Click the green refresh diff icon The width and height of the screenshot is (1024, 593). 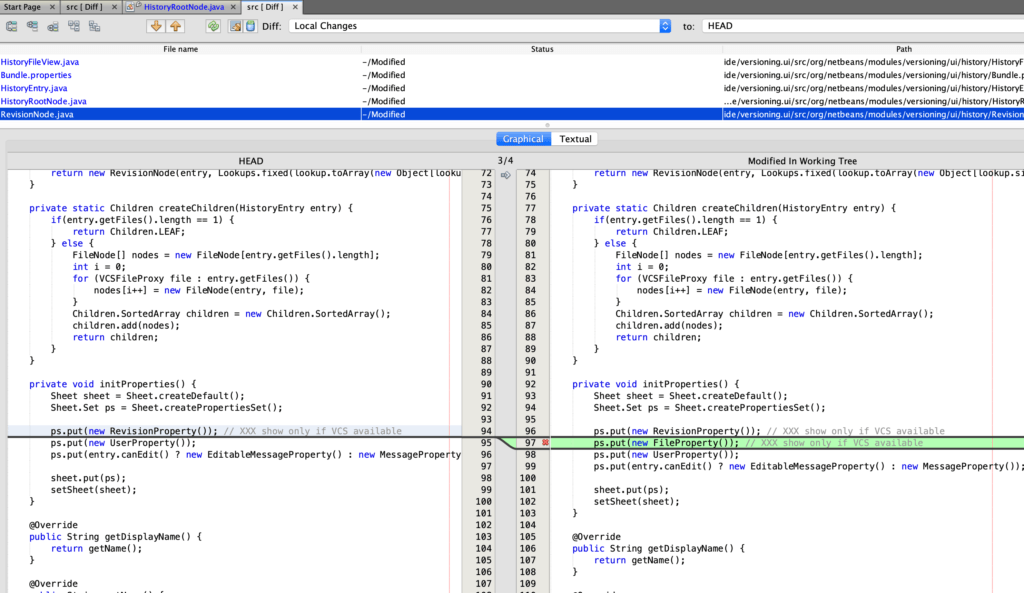click(x=214, y=26)
